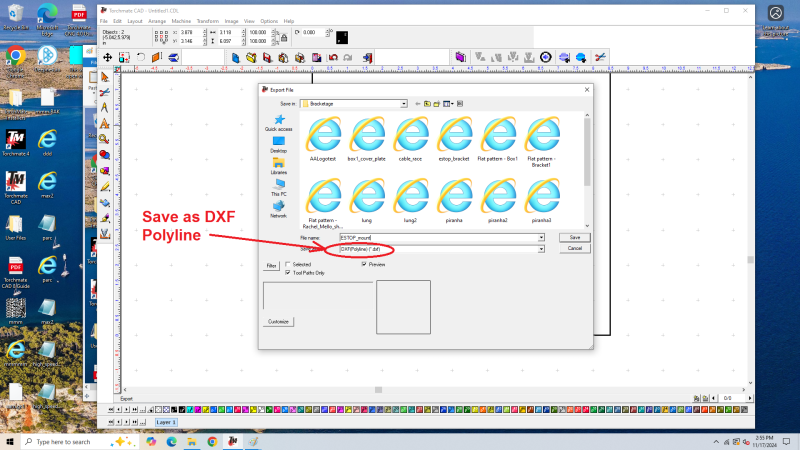This screenshot has height=450, width=800.
Task: Click the round black target icon in toolbar
Action: pos(545,57)
